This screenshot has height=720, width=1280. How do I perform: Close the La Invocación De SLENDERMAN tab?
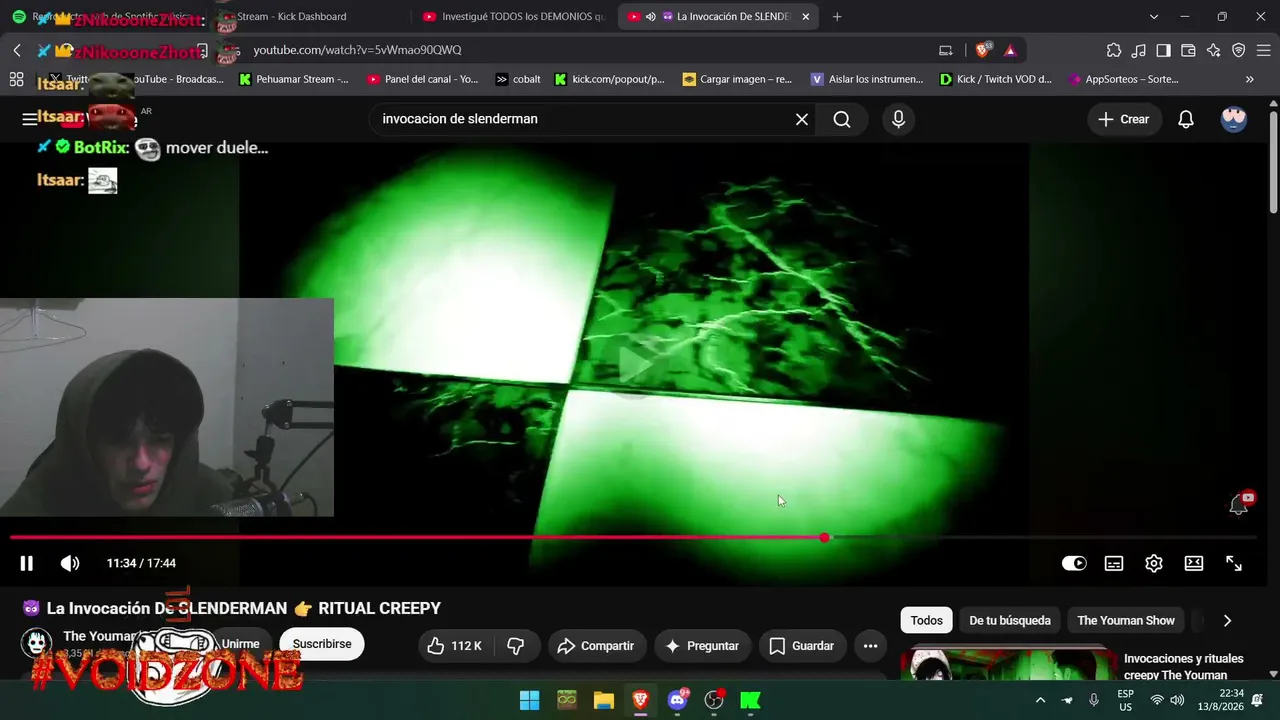805,17
